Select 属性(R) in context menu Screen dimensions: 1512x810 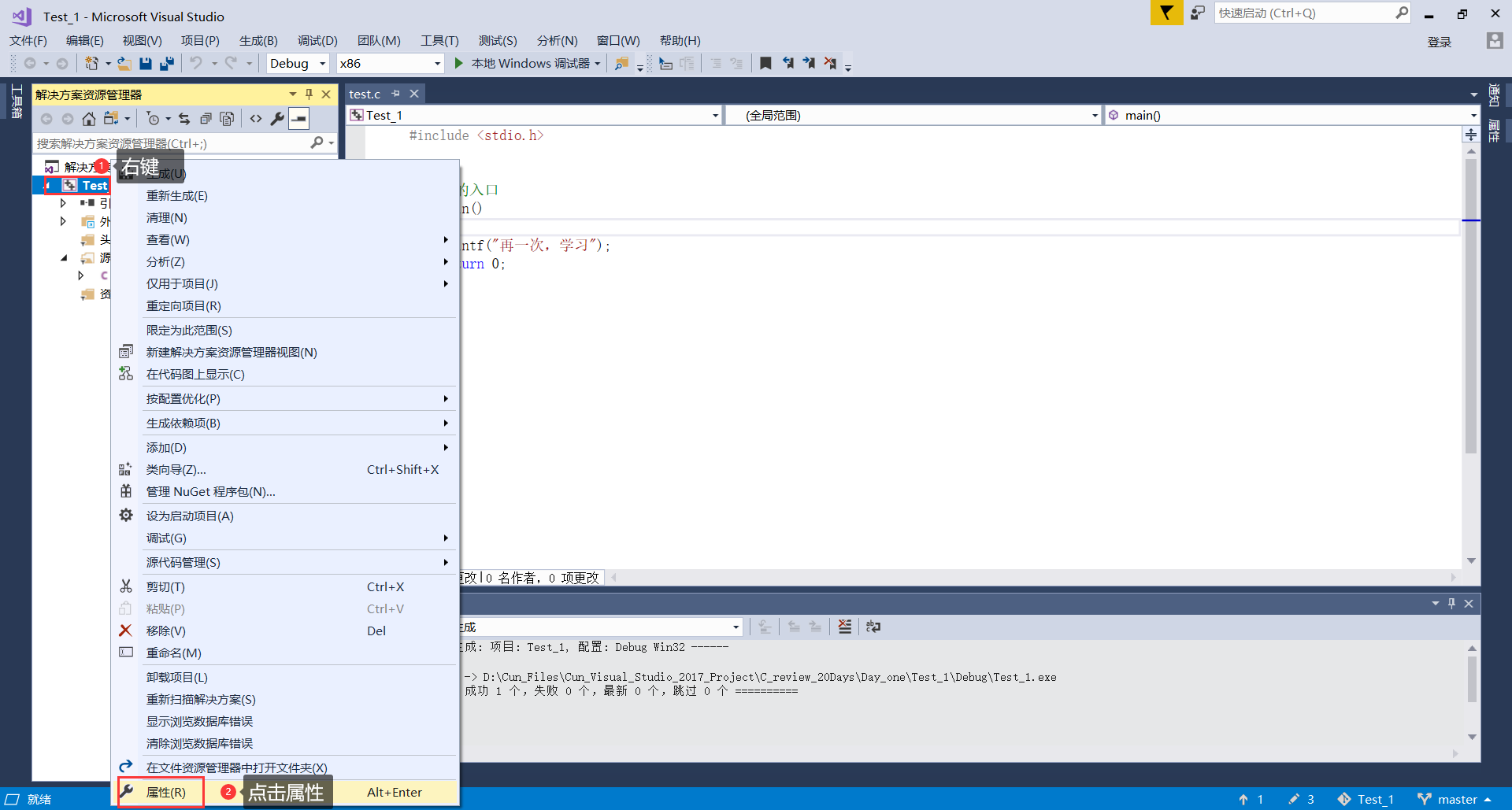[166, 792]
